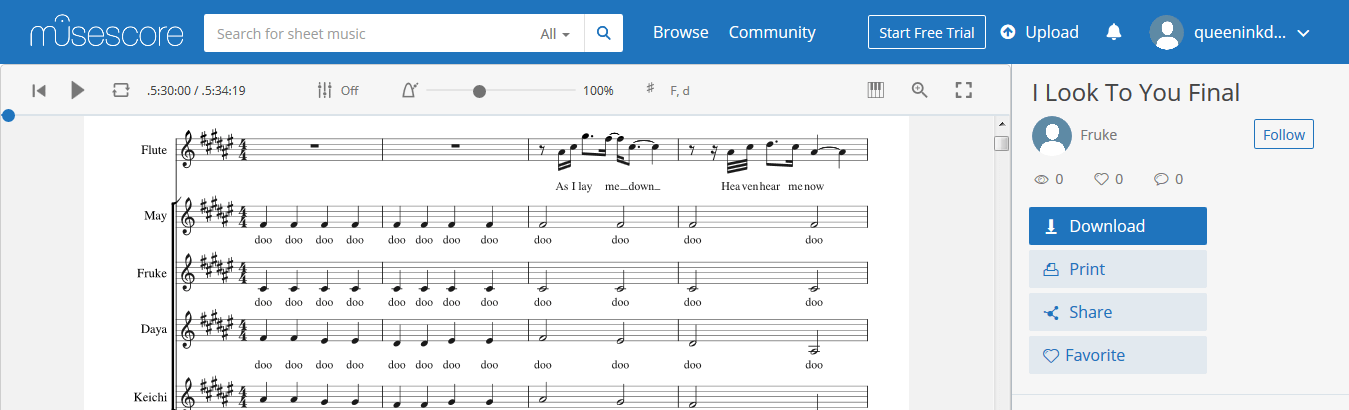Click the MuseScore logo
This screenshot has height=410, width=1349.
(107, 32)
